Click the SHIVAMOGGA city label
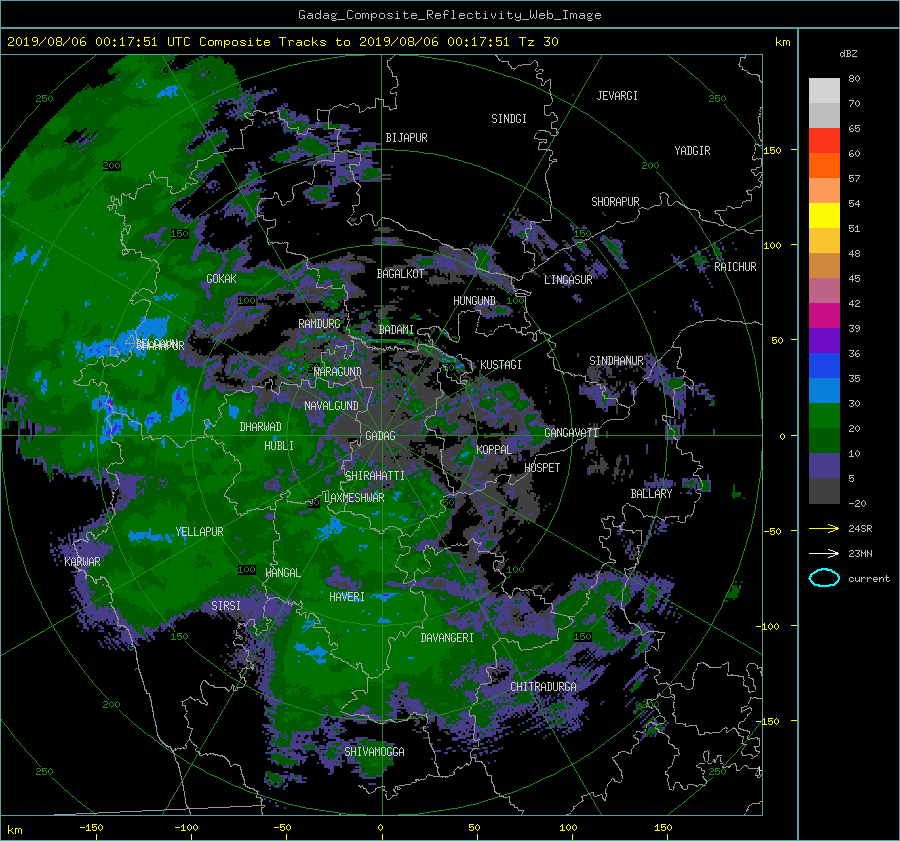900x841 pixels. [x=374, y=751]
